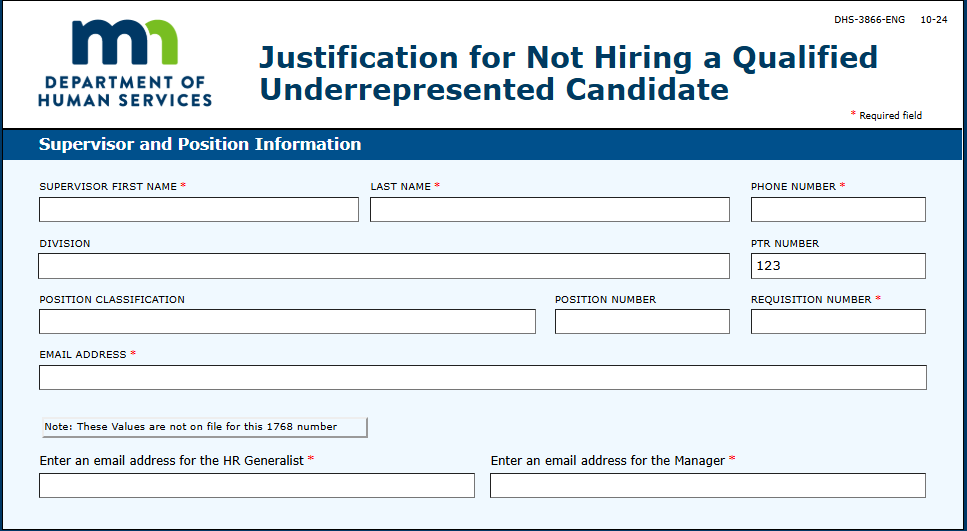Click the 'SUPERVISOR FIRST NAME' label text
Screen dimensions: 967x531
108,186
